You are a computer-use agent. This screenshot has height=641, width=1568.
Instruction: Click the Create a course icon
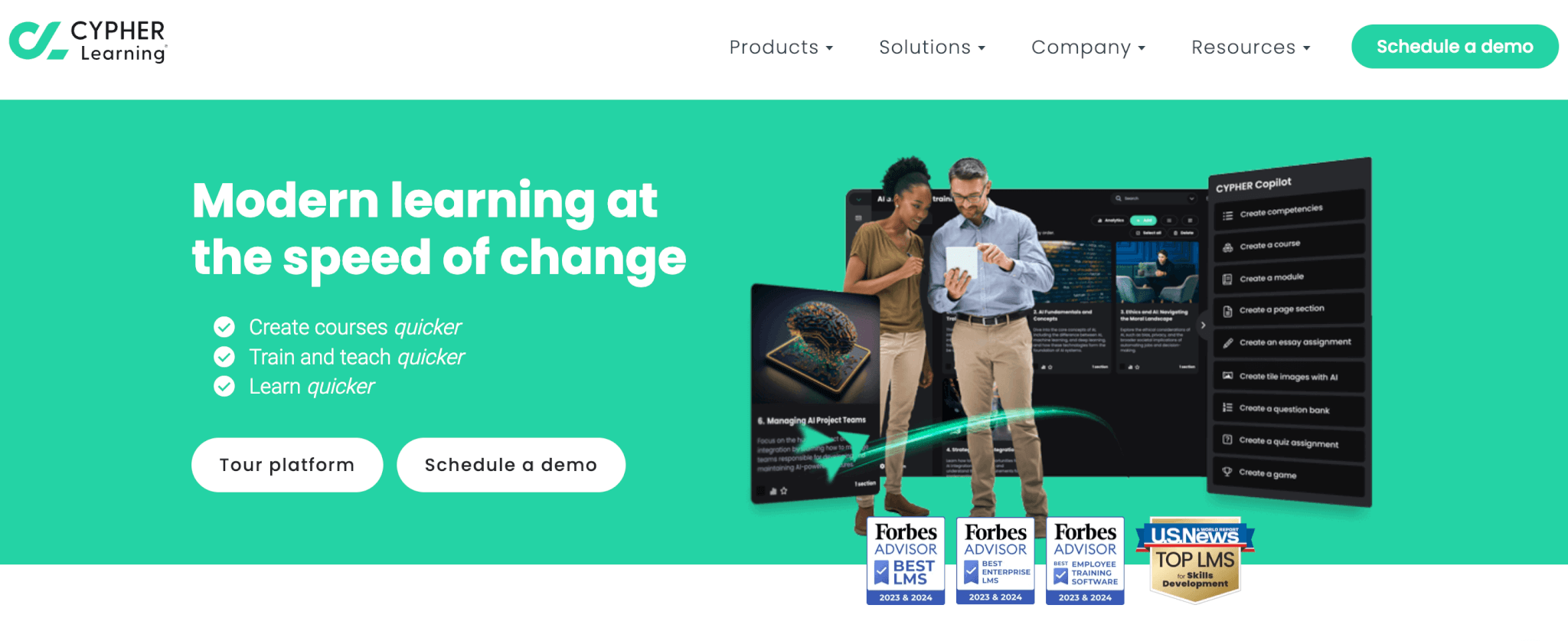1227,247
